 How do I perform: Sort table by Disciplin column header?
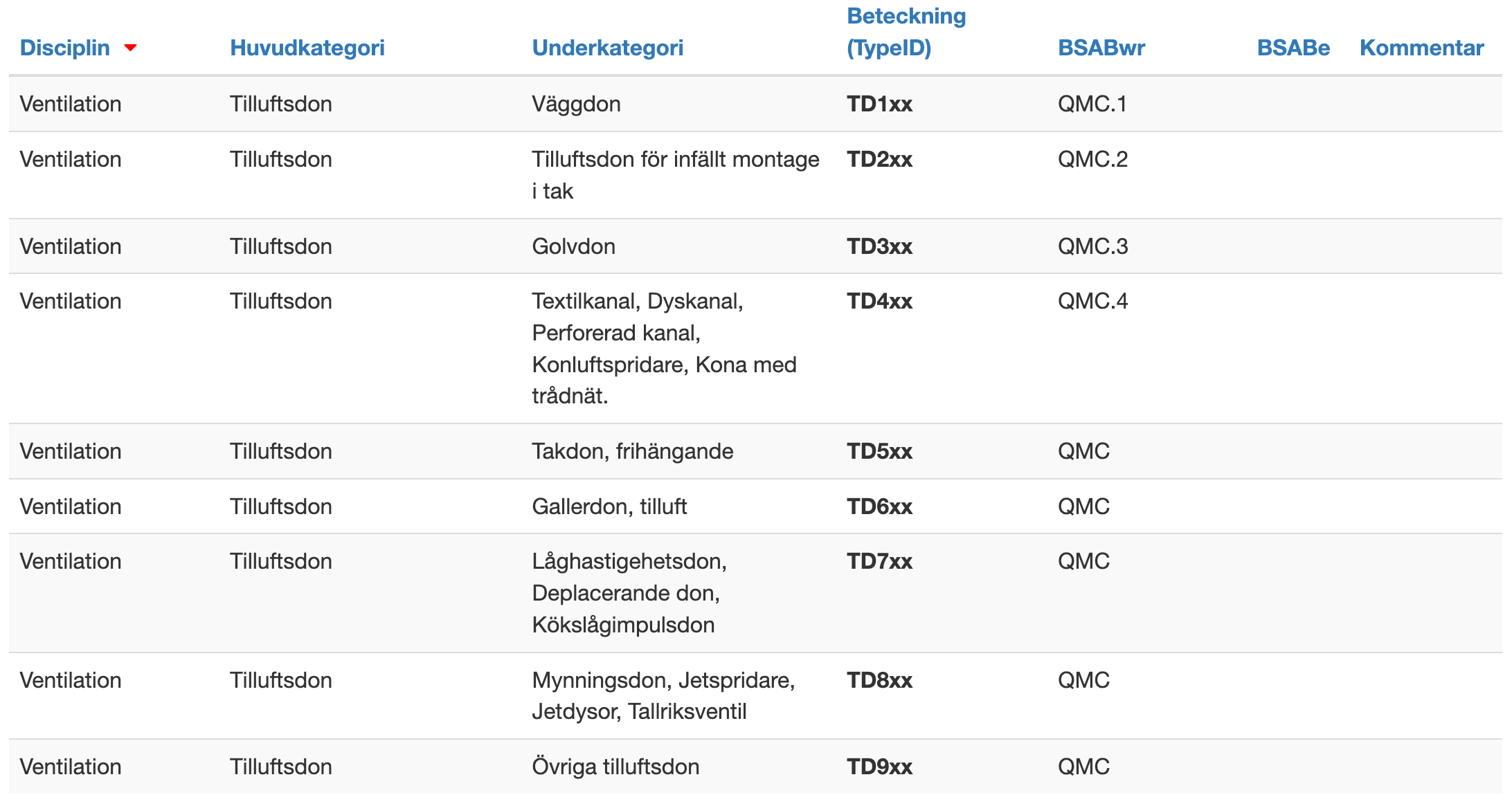coord(65,48)
